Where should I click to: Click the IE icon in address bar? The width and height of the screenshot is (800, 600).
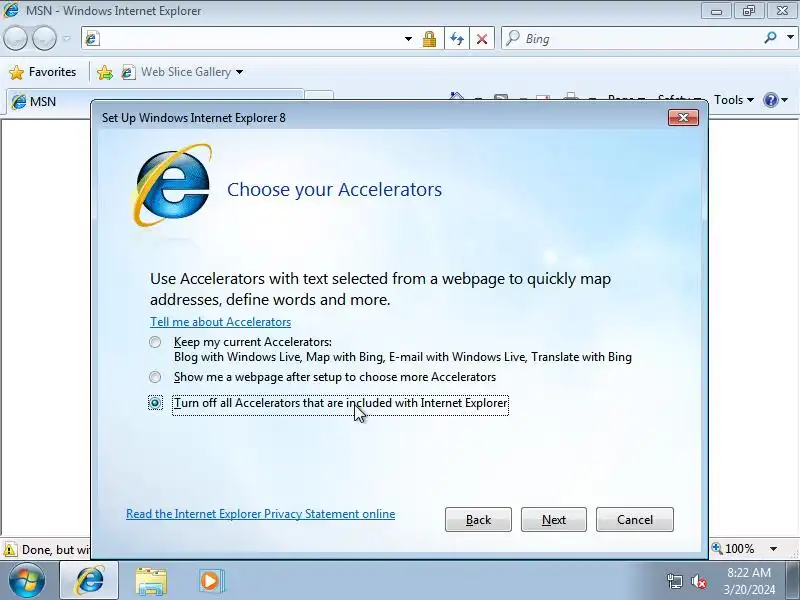click(92, 39)
